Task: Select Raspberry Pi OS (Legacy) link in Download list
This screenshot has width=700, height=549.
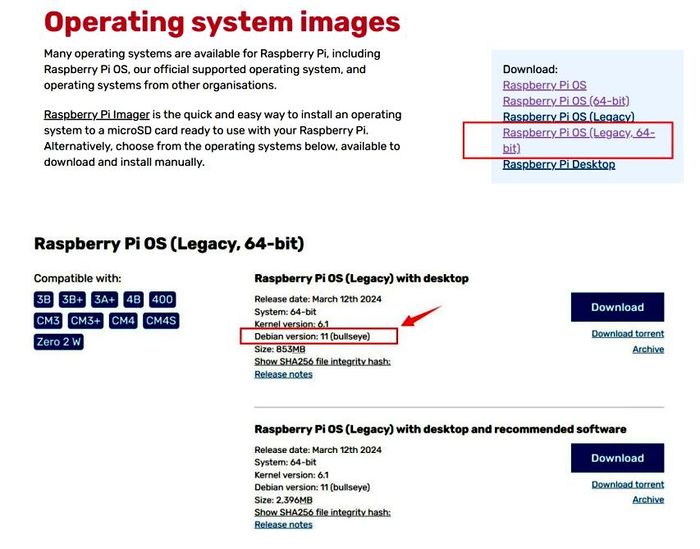Action: pyautogui.click(x=568, y=117)
